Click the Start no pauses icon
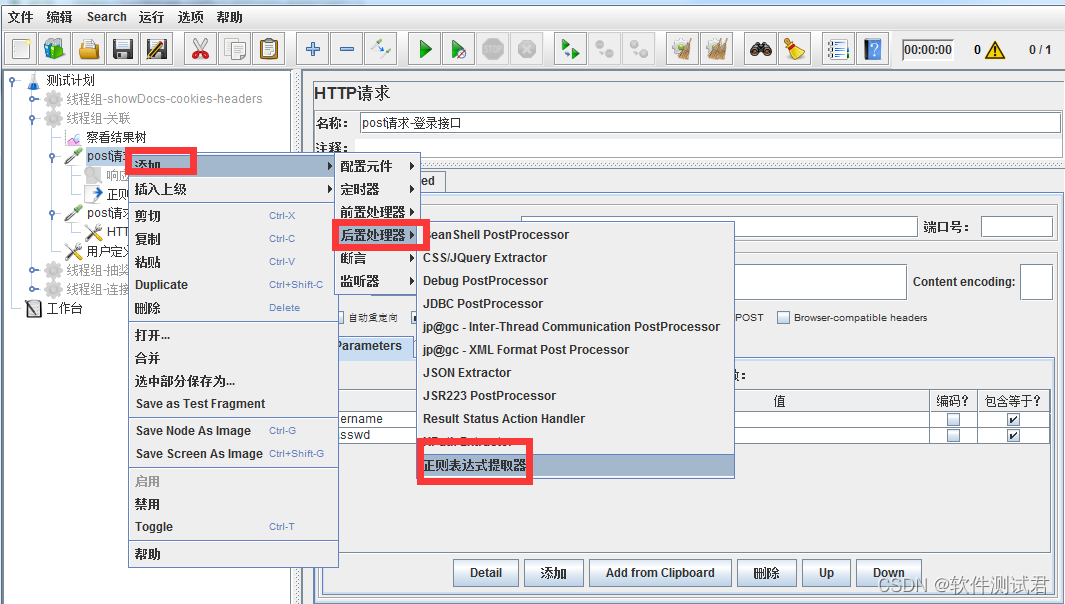Viewport: 1065px width, 604px height. (458, 49)
